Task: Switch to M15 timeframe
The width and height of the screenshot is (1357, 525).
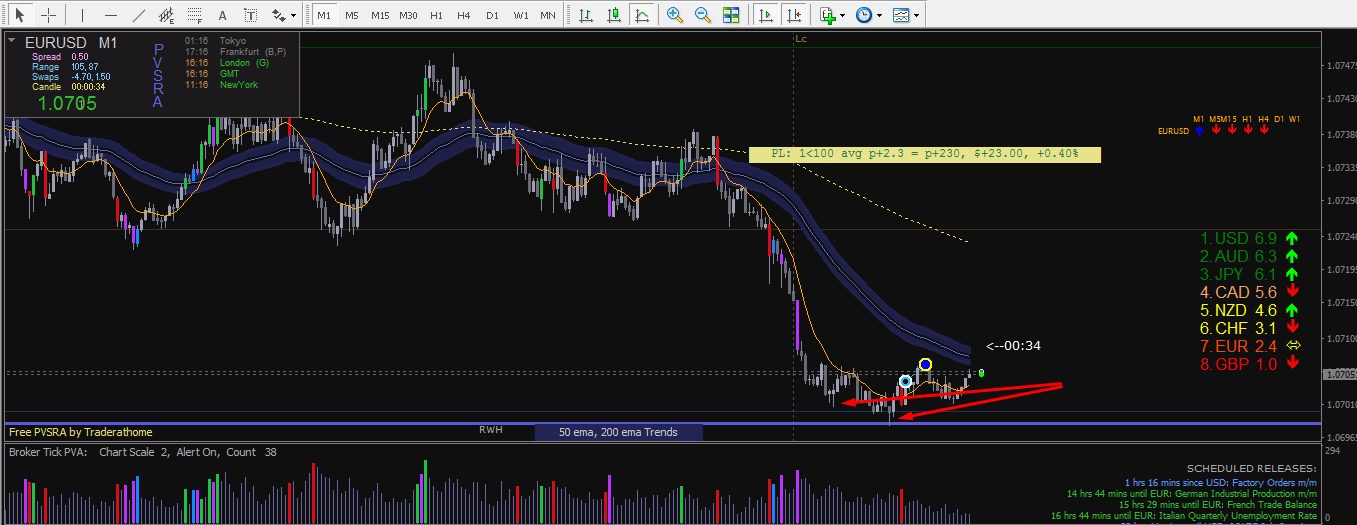Action: pyautogui.click(x=380, y=15)
